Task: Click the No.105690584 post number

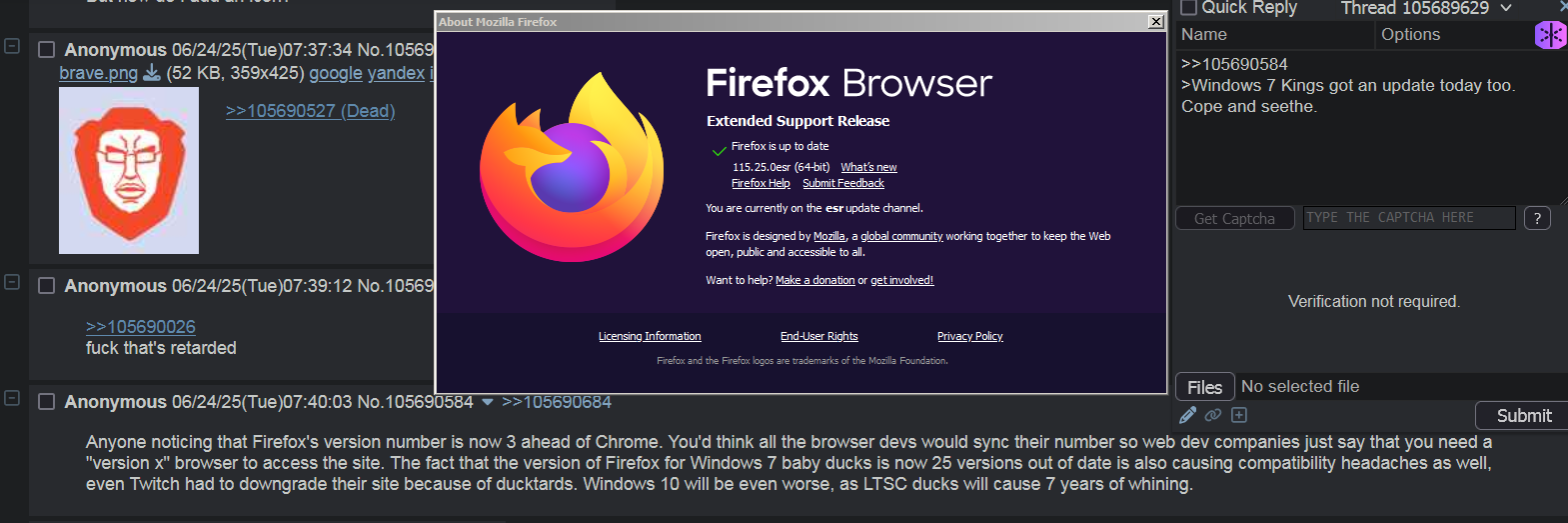Action: pyautogui.click(x=415, y=402)
